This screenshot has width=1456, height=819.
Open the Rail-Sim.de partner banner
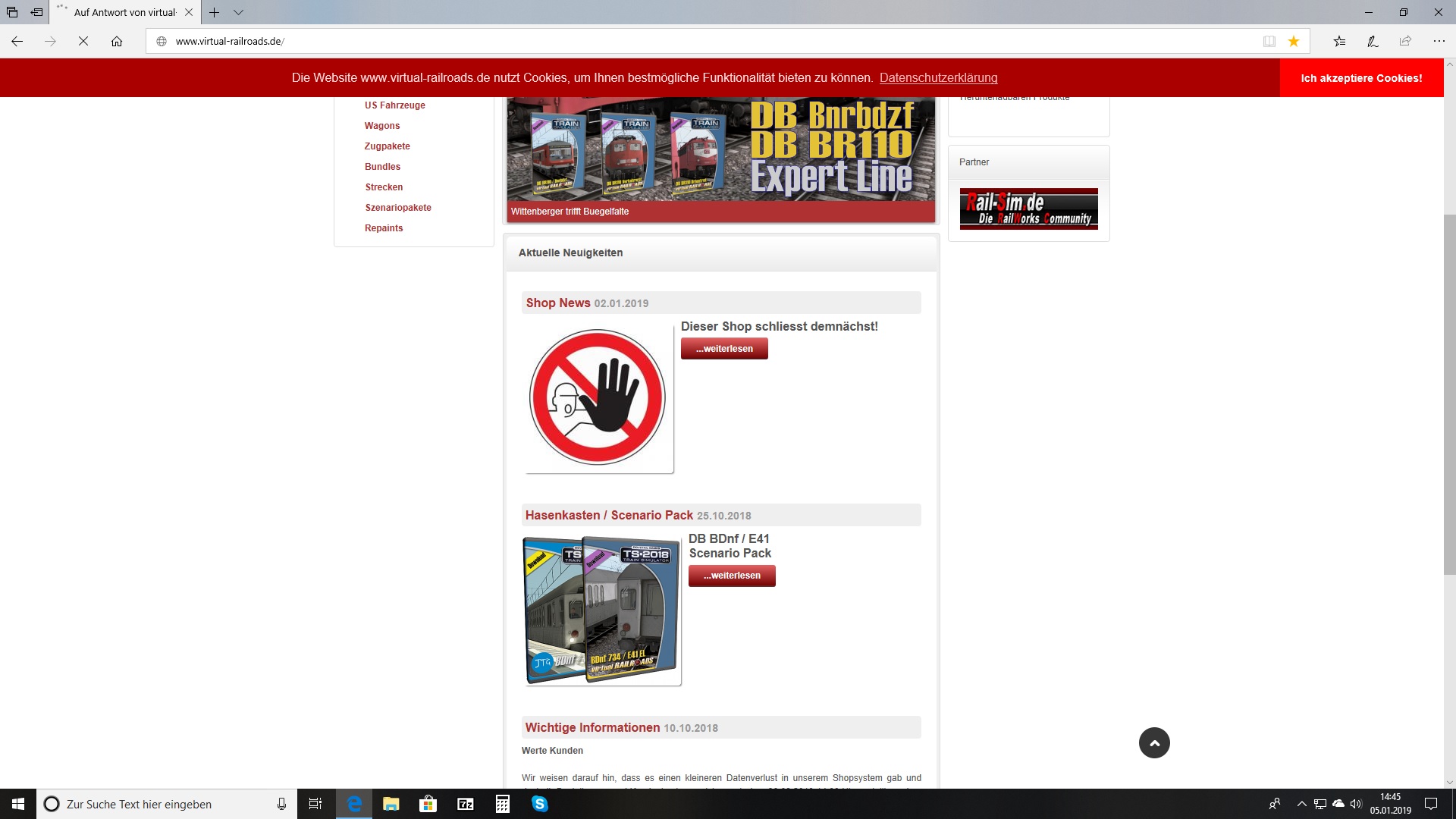coord(1028,209)
